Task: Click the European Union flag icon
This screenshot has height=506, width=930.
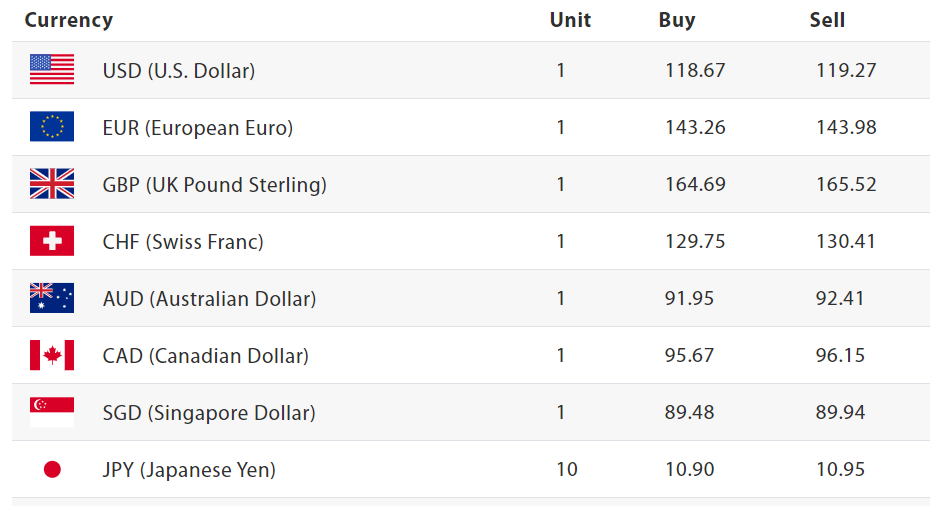Action: 52,127
